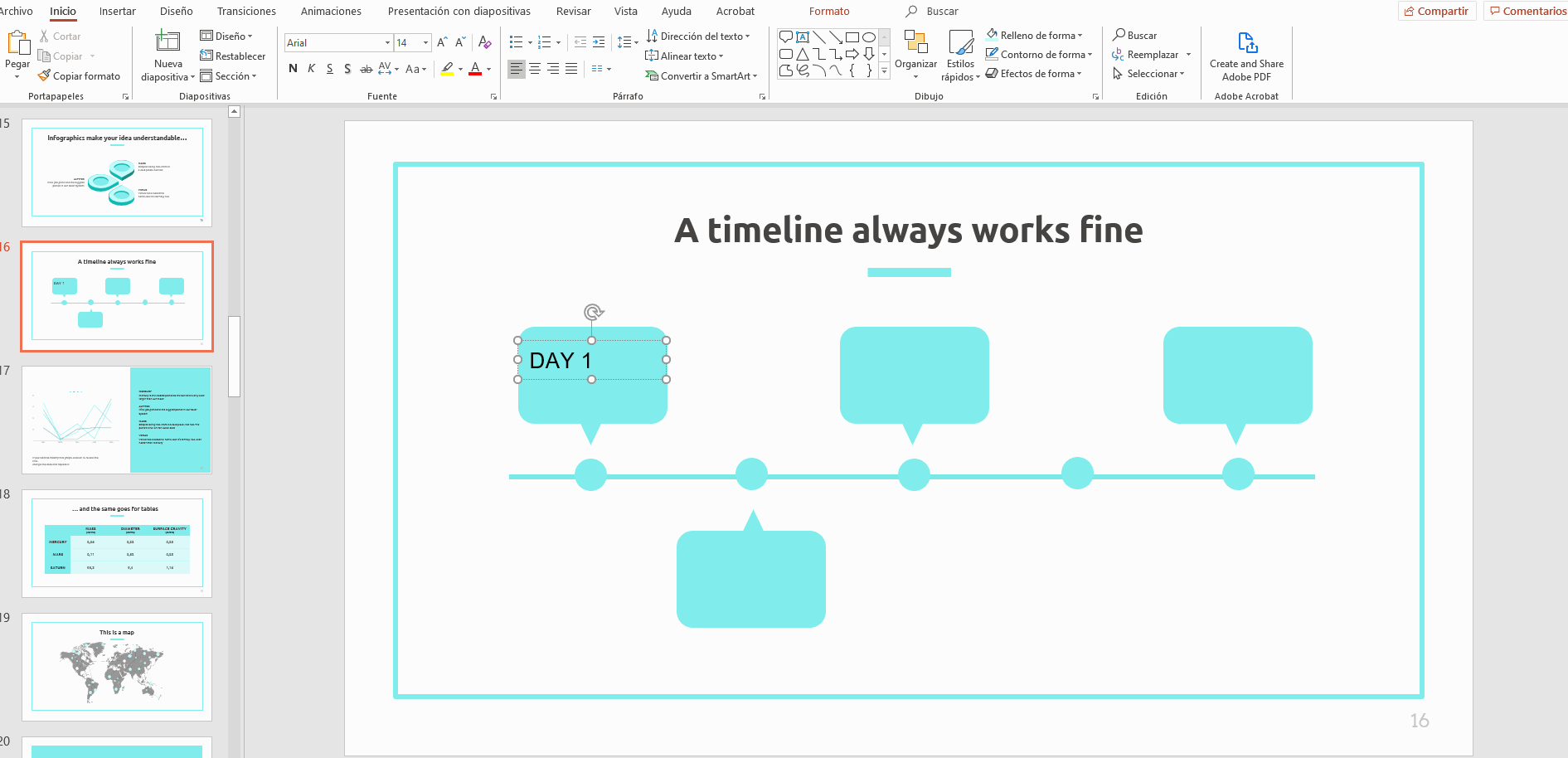The height and width of the screenshot is (758, 1568).
Task: Open Fuente dialog launcher
Action: click(493, 97)
